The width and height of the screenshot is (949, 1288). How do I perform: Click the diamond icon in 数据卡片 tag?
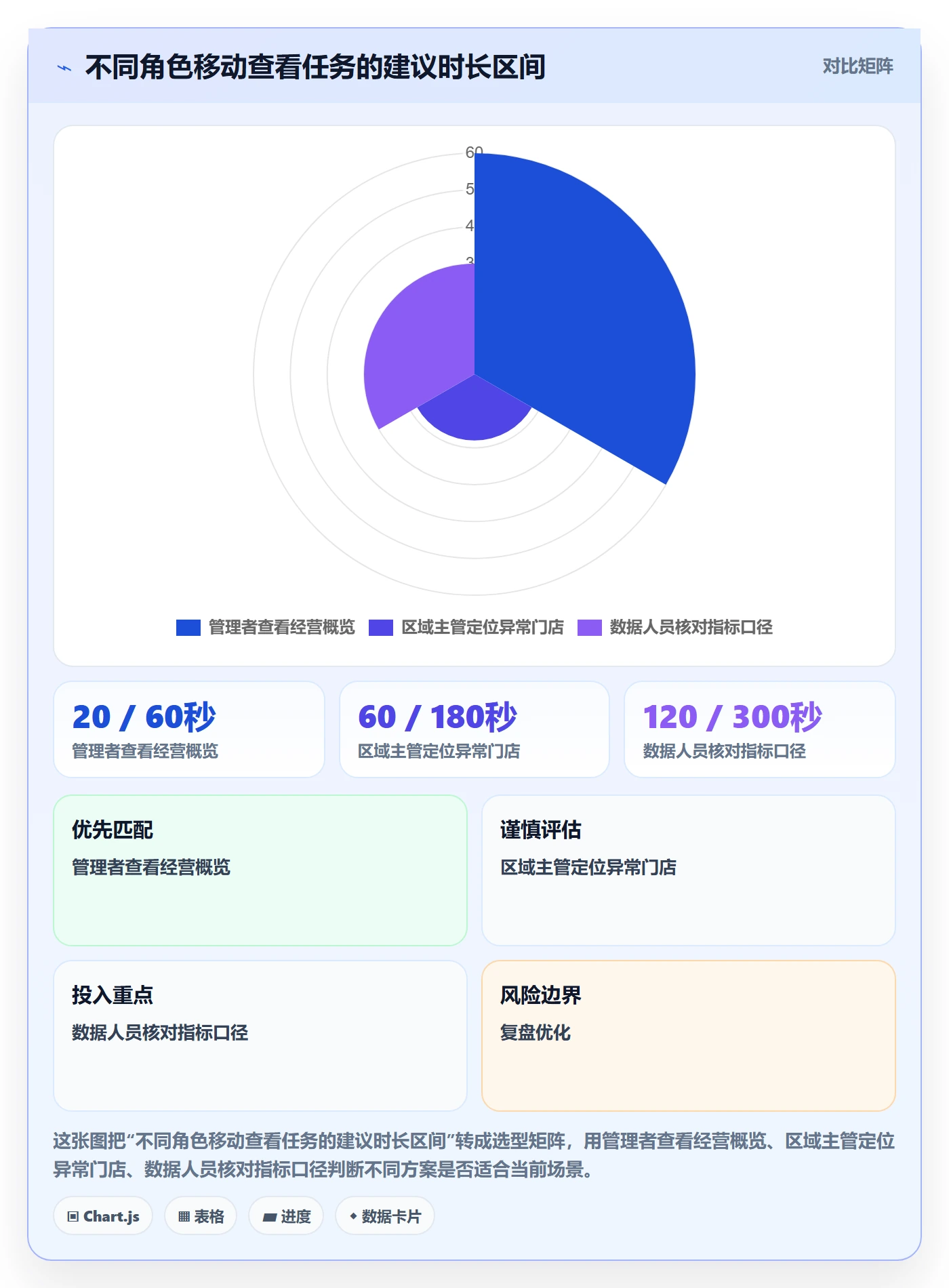tap(353, 1217)
